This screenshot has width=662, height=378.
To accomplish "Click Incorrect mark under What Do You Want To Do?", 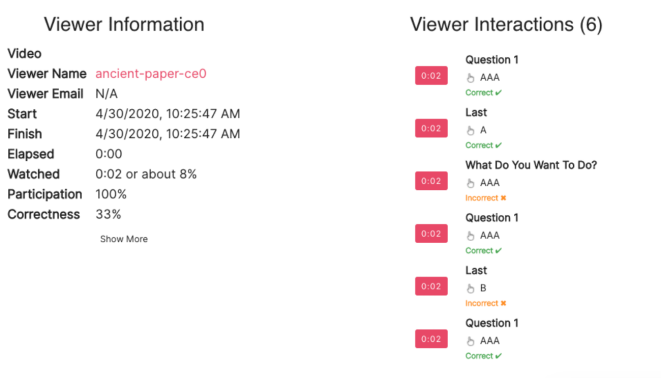I will 486,198.
